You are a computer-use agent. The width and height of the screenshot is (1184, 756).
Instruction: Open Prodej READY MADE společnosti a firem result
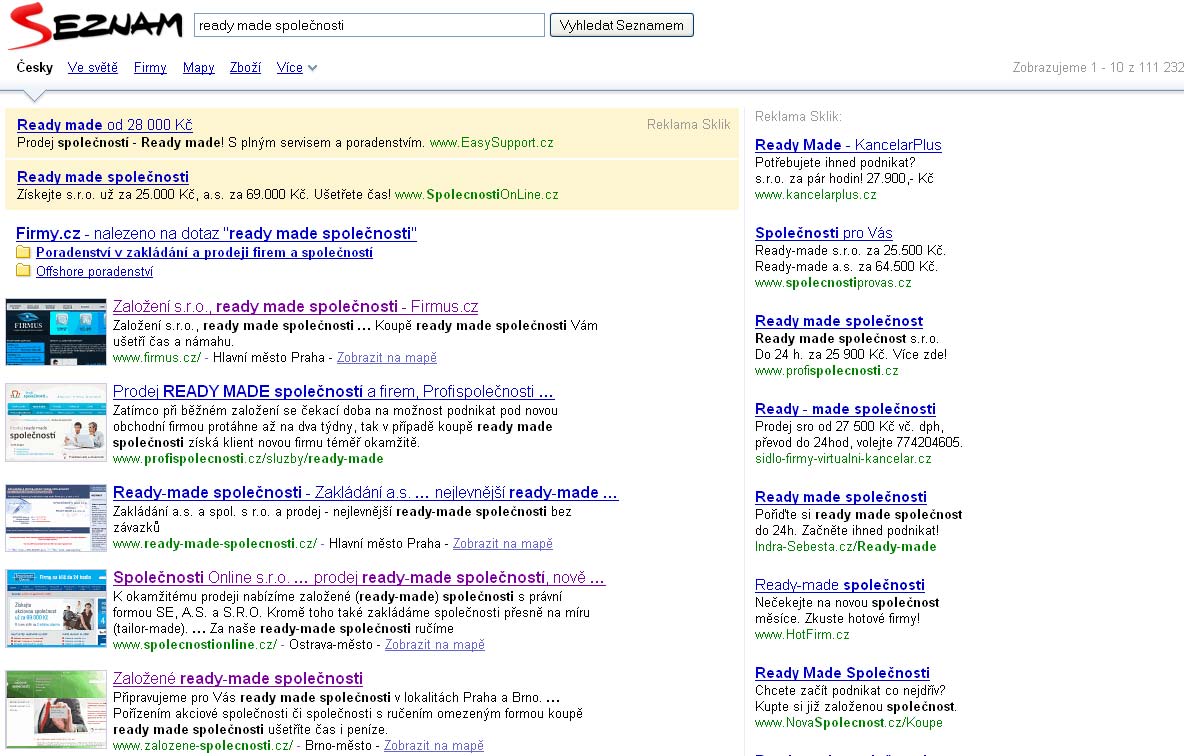333,391
